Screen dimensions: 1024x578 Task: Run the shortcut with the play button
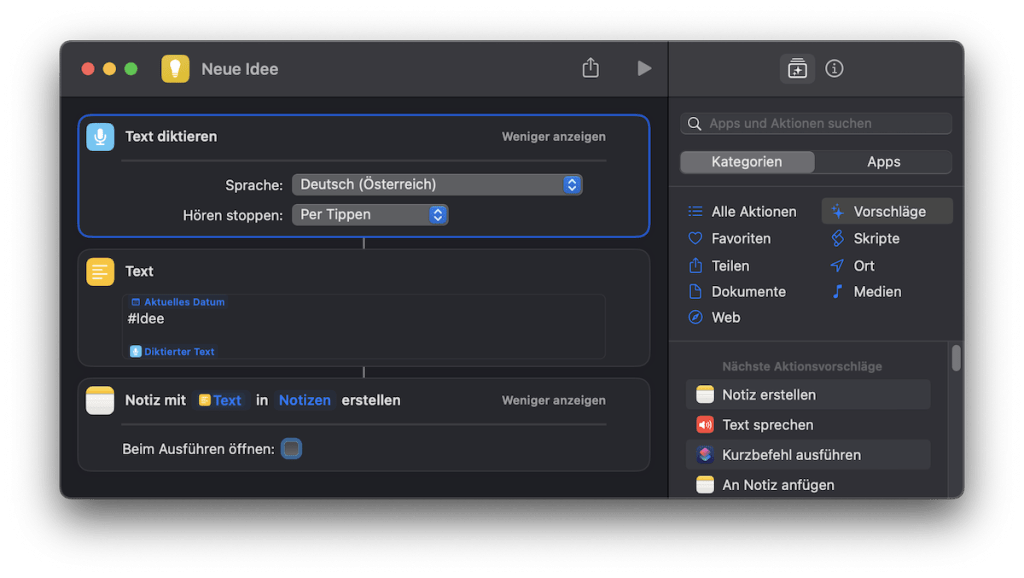click(x=644, y=68)
